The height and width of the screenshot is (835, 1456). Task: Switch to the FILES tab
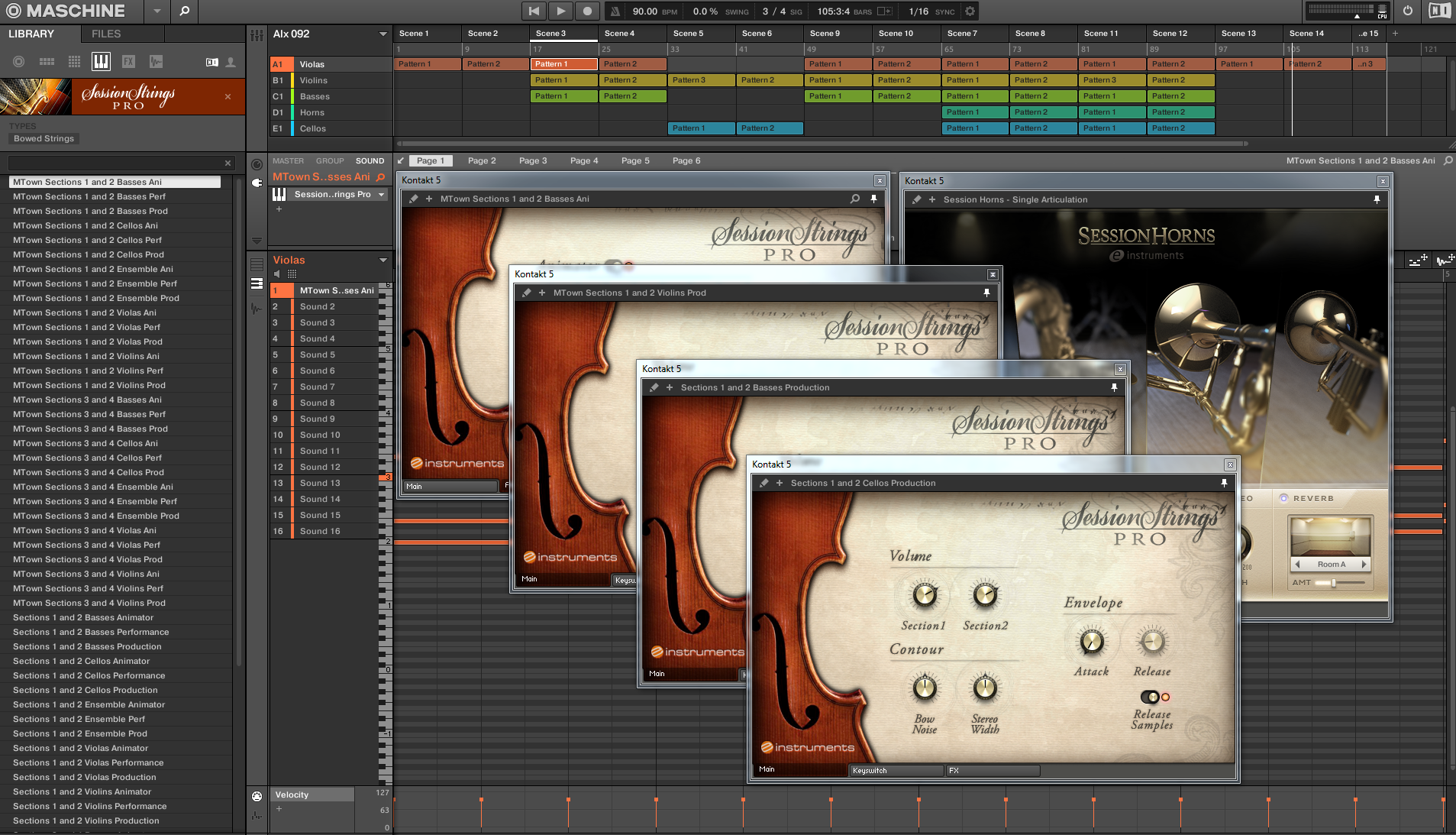(x=106, y=34)
